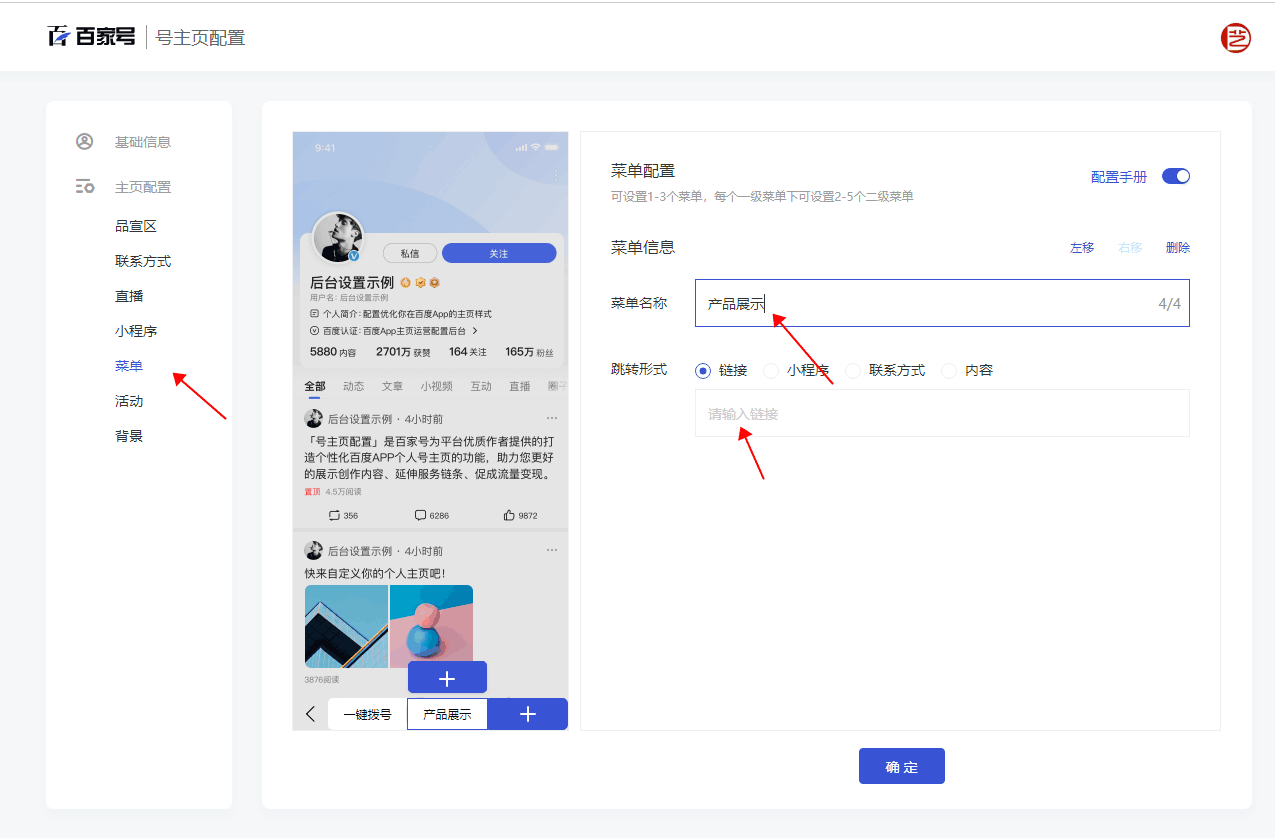Go to sidebar 小程序 settings
The image size is (1275, 838).
click(136, 331)
